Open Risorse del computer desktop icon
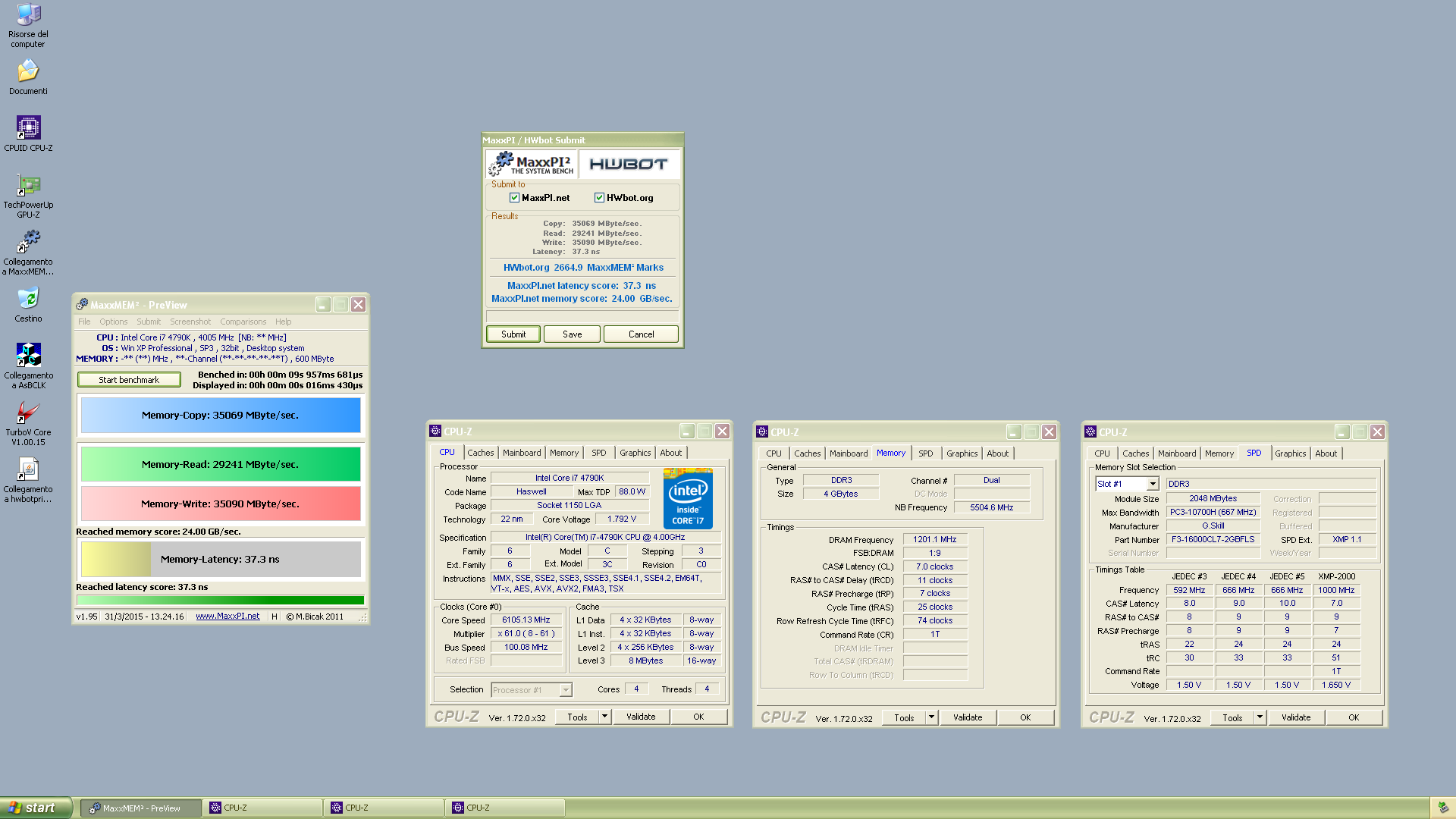This screenshot has height=819, width=1456. [28, 24]
